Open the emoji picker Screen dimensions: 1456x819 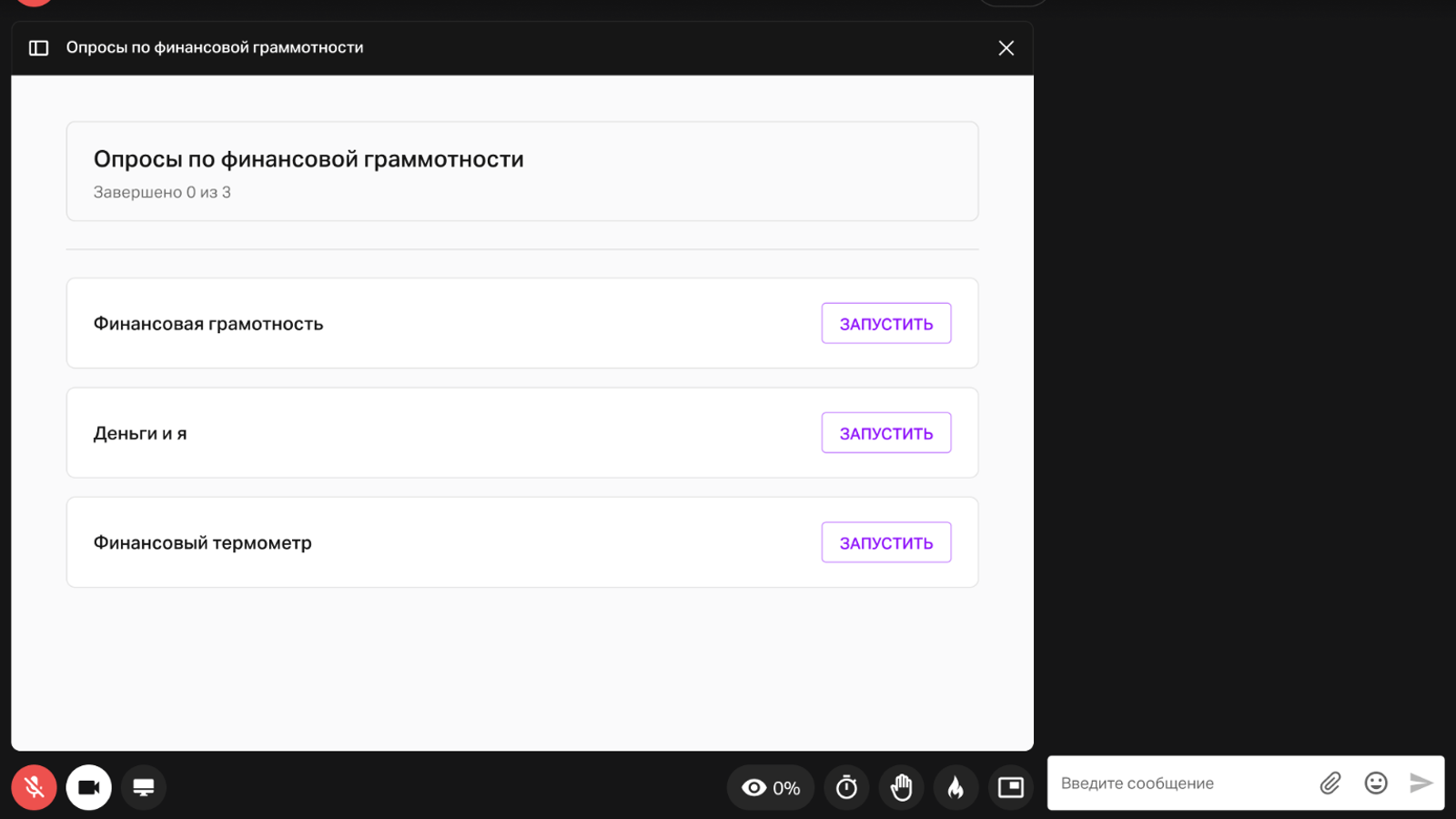pyautogui.click(x=1376, y=784)
